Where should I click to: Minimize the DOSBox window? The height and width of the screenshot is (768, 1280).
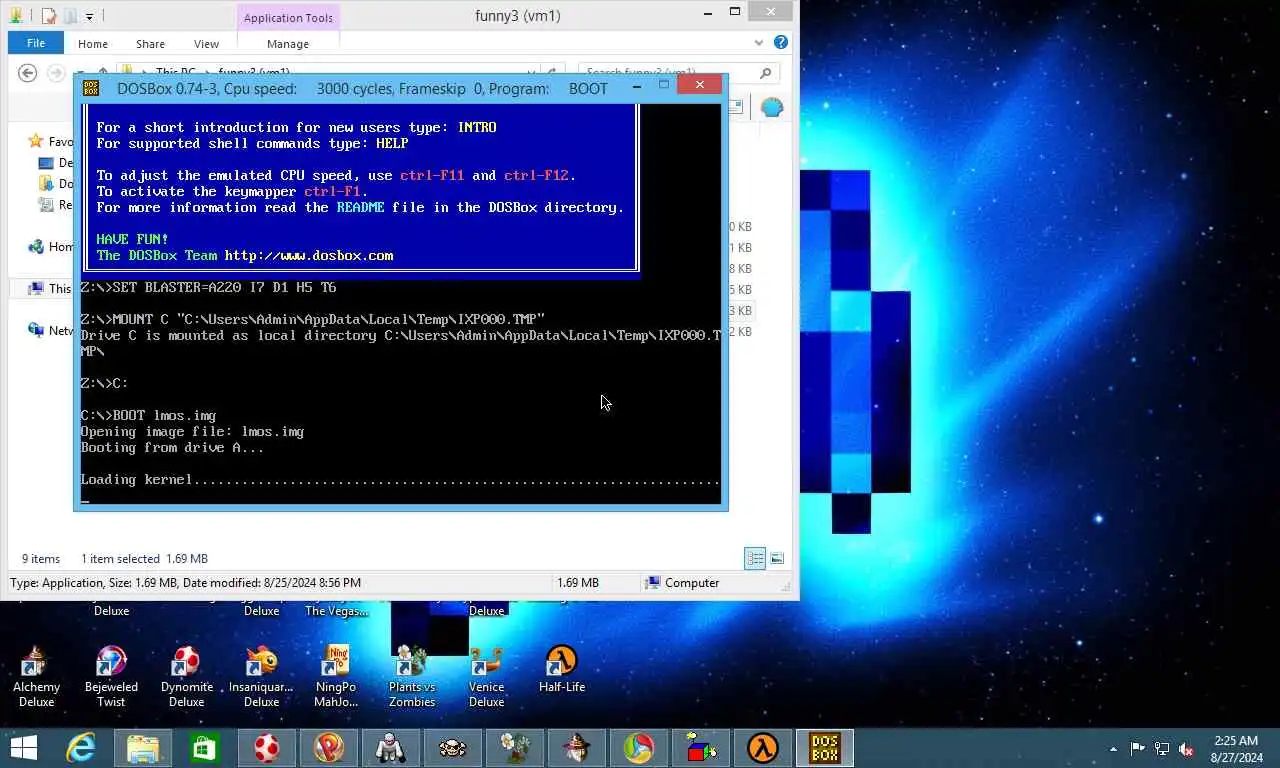pyautogui.click(x=636, y=87)
